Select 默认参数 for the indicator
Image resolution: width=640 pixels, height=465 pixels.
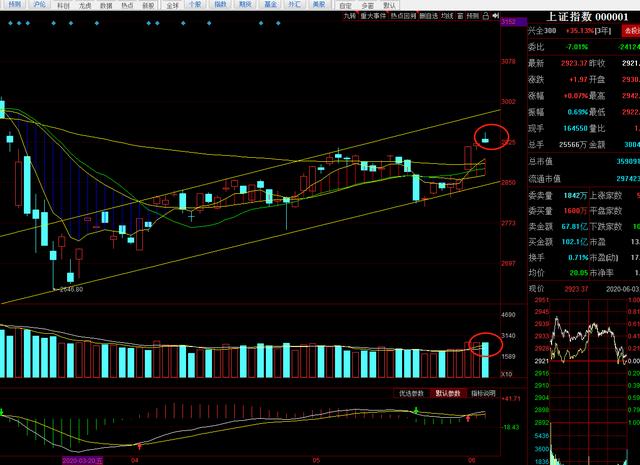448,394
